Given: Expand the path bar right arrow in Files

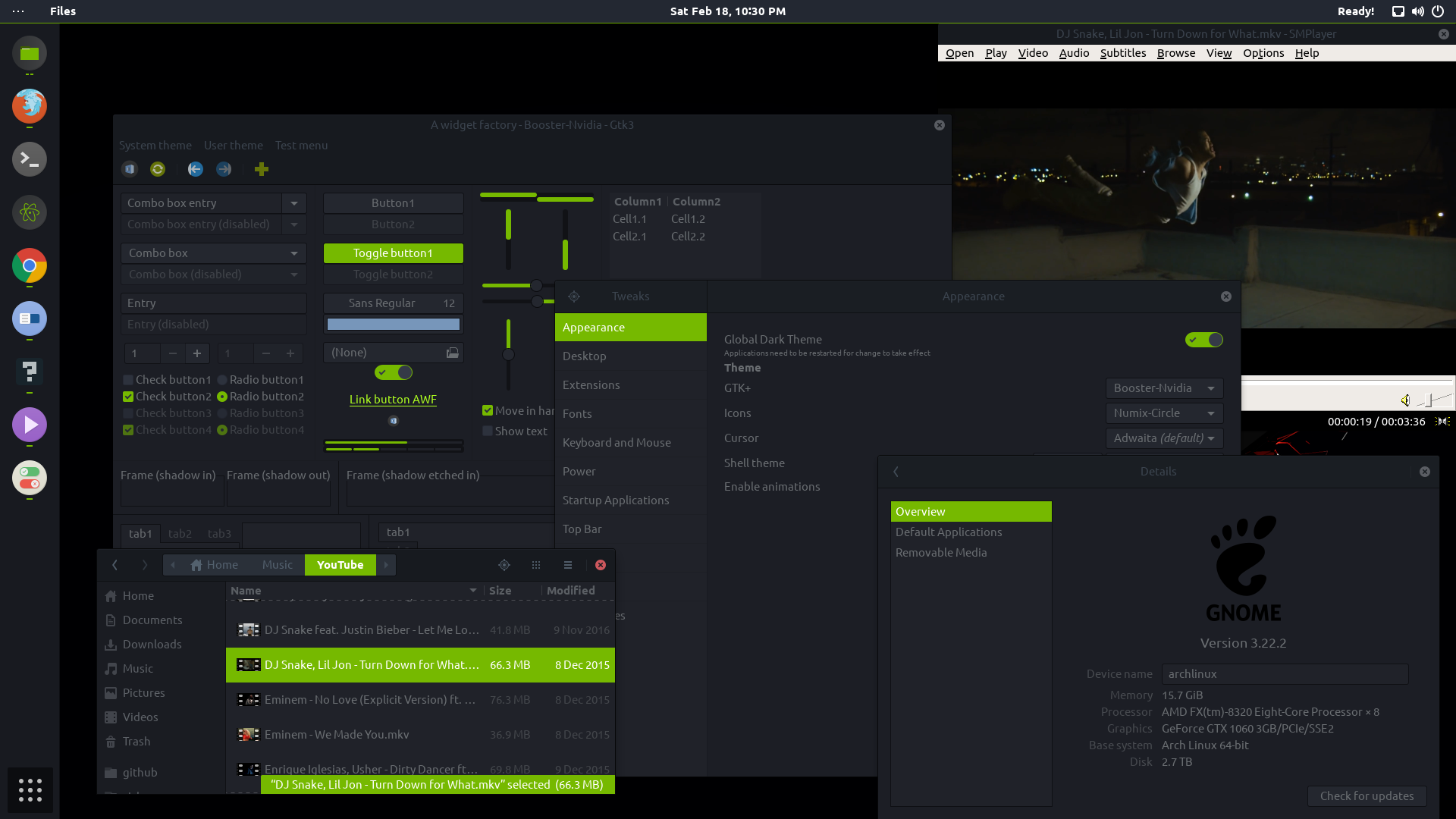Looking at the screenshot, I should [x=386, y=565].
